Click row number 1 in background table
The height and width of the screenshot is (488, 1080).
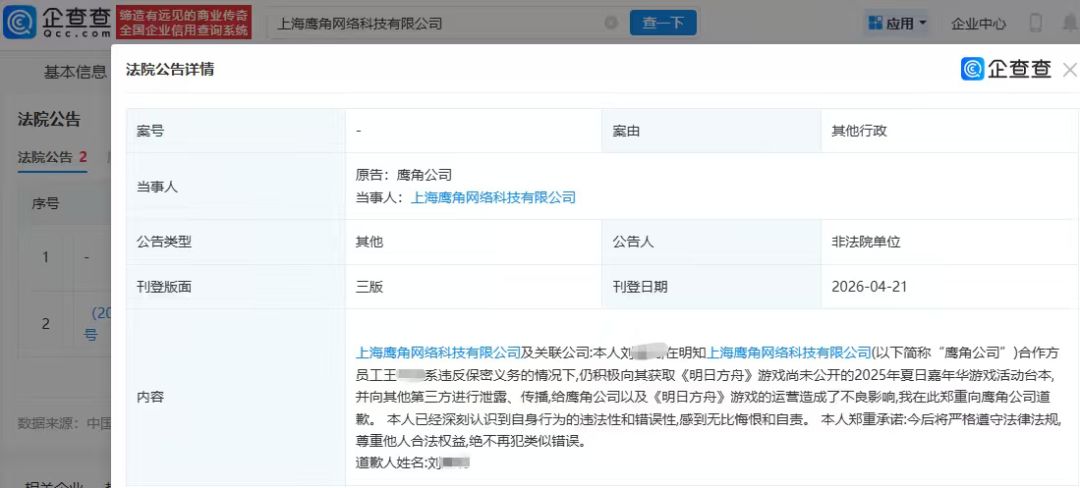pyautogui.click(x=45, y=257)
